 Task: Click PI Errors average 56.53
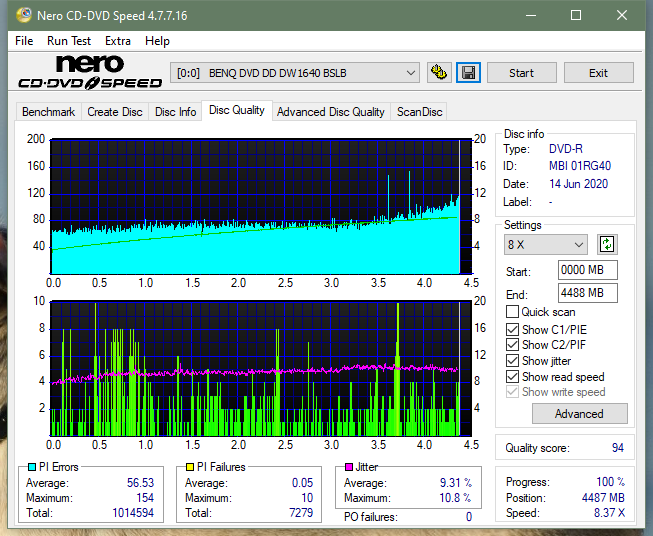[140, 483]
